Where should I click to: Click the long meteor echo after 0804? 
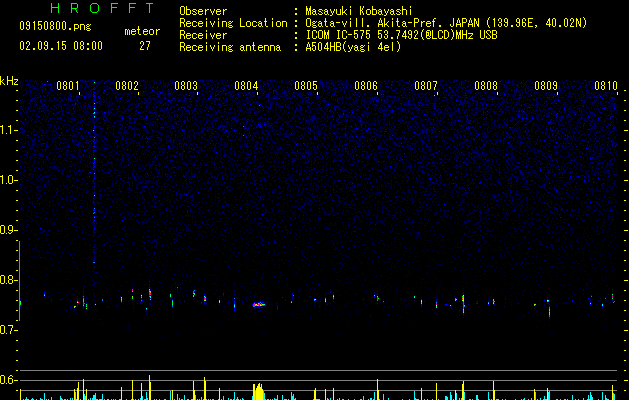[259, 305]
